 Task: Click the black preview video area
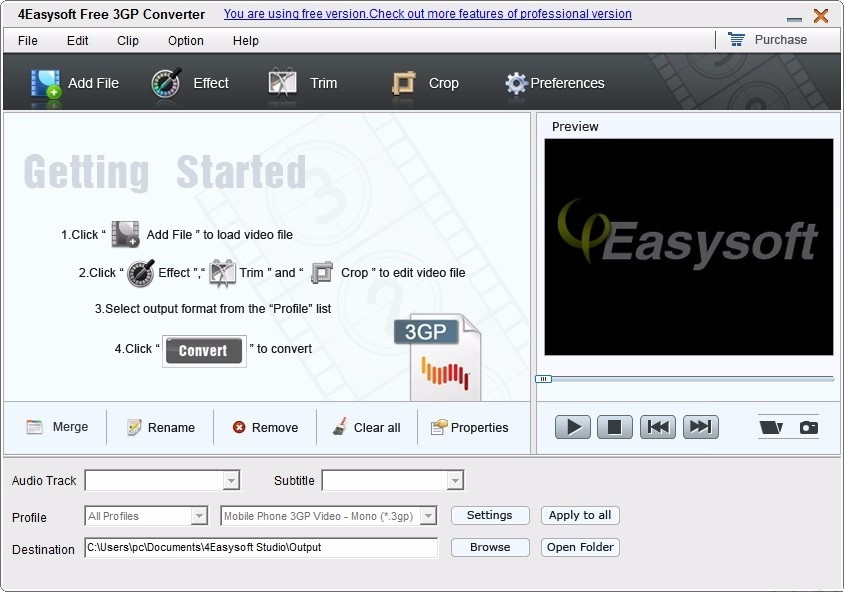tap(688, 247)
